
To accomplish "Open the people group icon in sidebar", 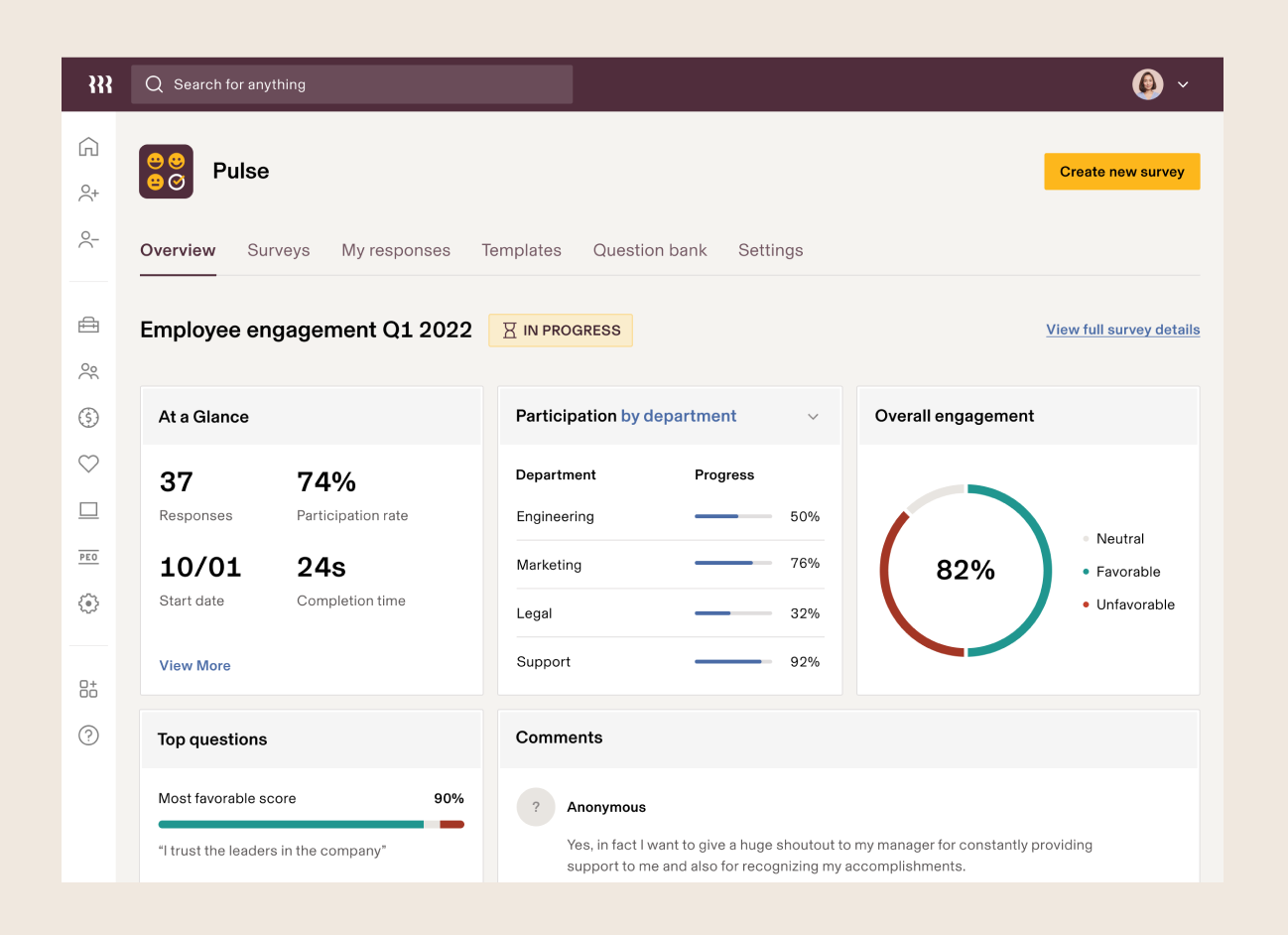I will 88,371.
